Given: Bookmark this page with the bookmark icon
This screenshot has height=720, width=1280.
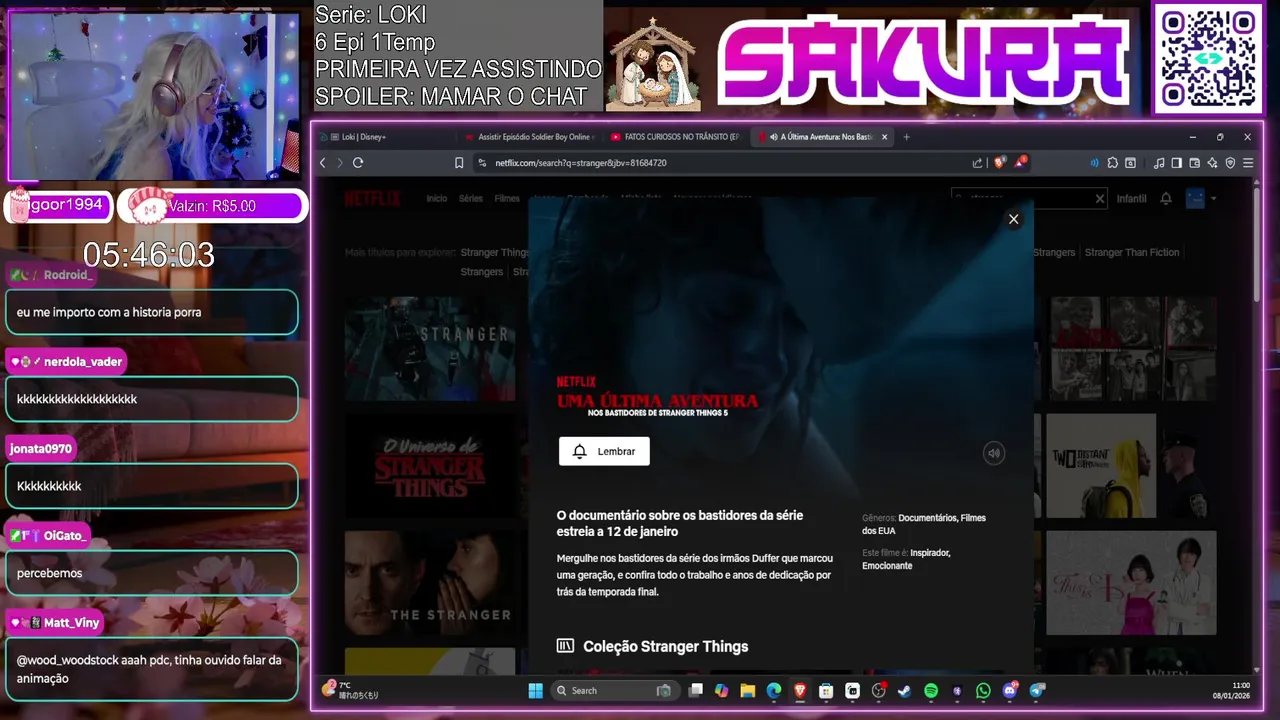Looking at the screenshot, I should 459,163.
